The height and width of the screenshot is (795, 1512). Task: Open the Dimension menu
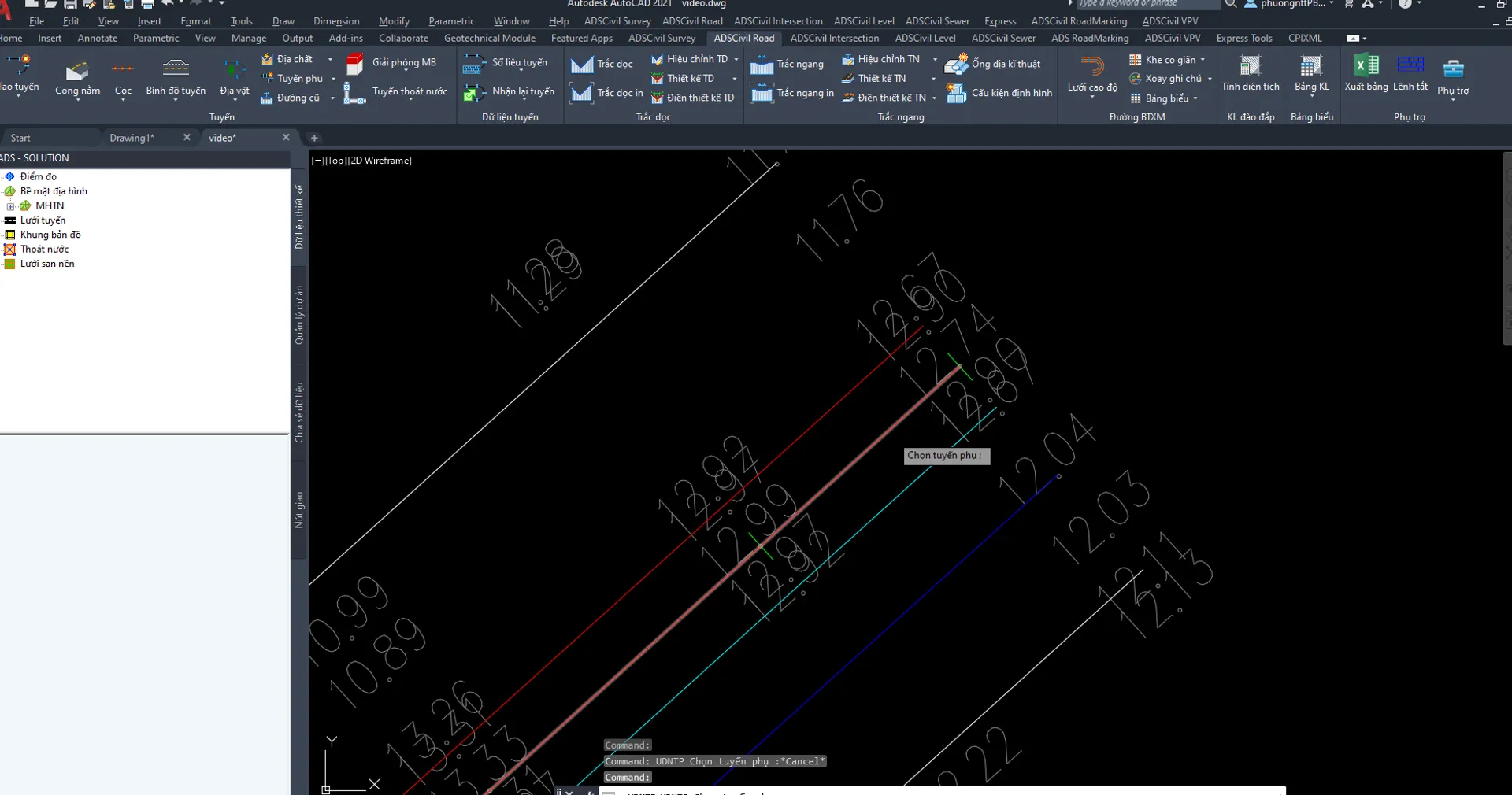pyautogui.click(x=336, y=21)
